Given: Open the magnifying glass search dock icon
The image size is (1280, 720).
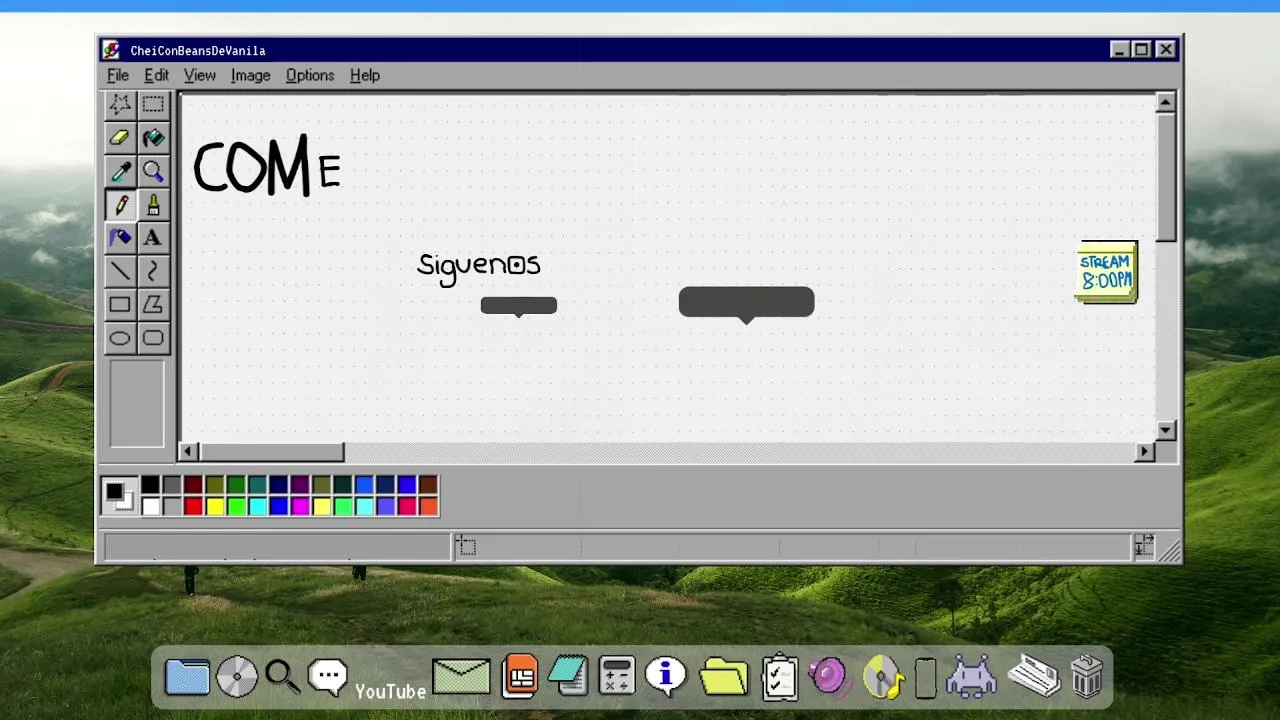Looking at the screenshot, I should pos(282,677).
